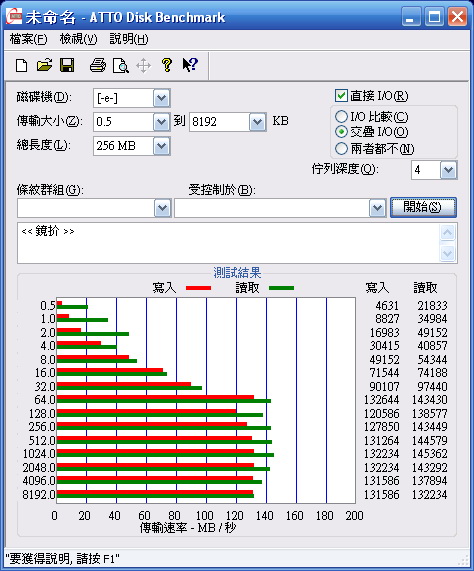Click the New document toolbar icon
Screen dimensions: 474x571
21,66
